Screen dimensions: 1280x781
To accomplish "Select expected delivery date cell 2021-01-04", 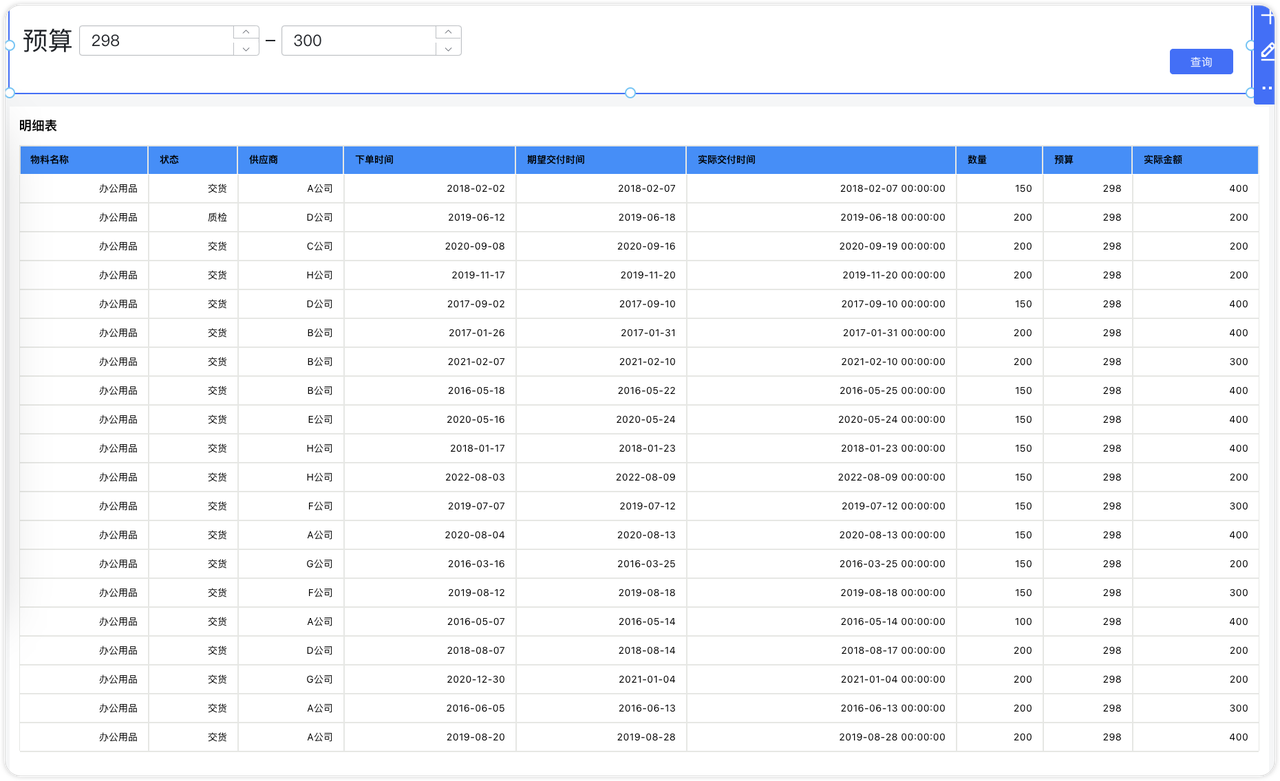I will point(601,680).
